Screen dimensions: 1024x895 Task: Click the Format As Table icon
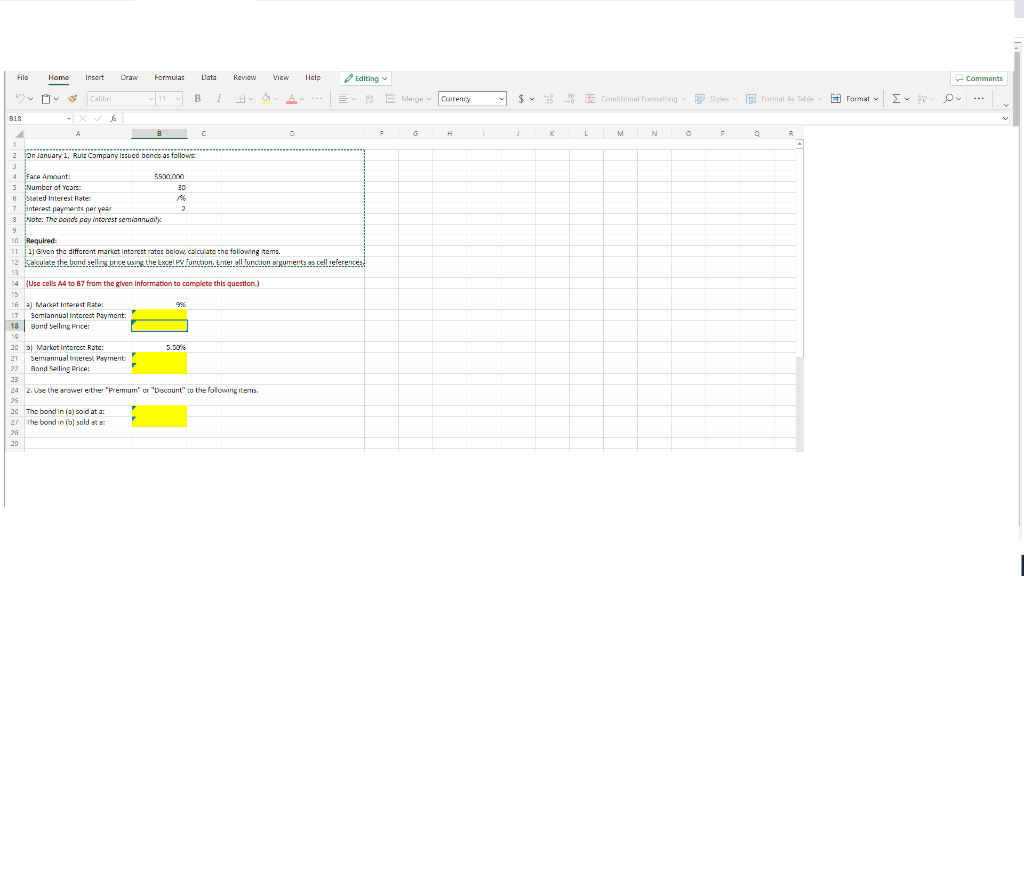pos(751,99)
